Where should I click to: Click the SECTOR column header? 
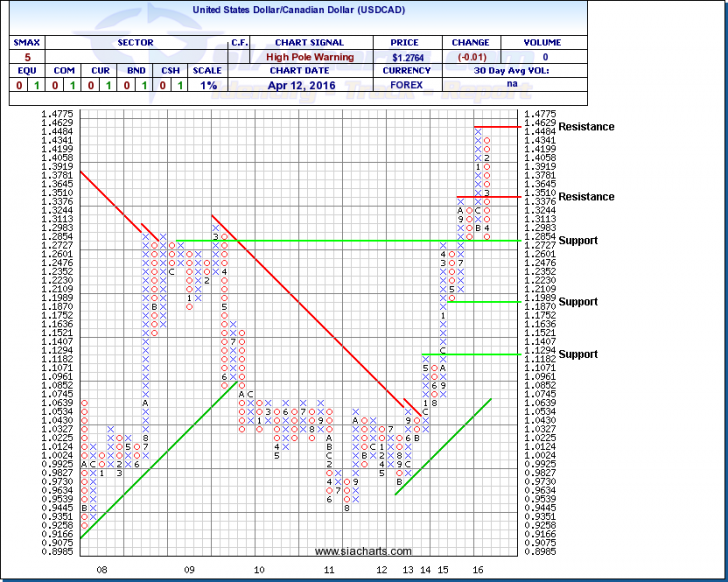[133, 43]
